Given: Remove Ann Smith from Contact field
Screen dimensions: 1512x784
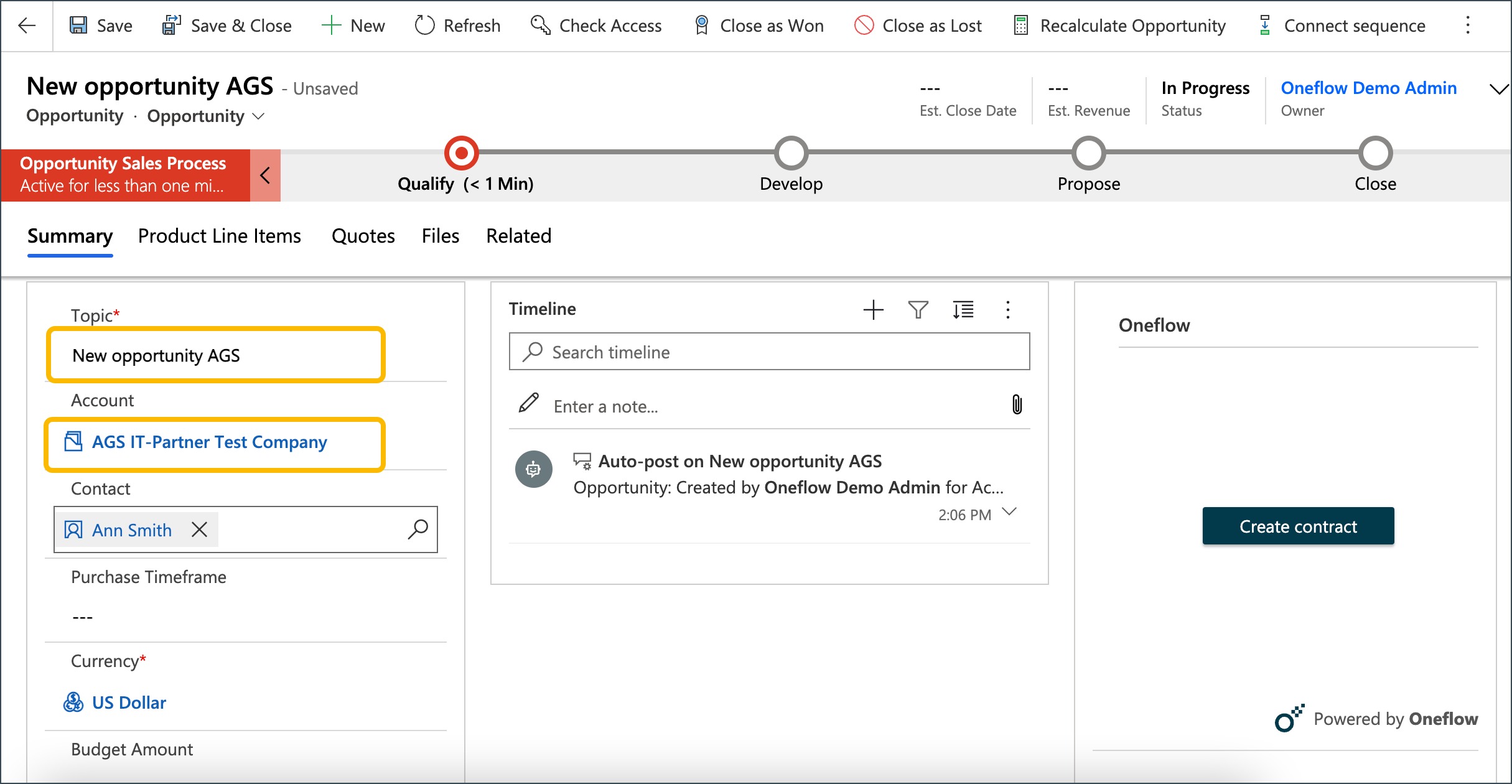Looking at the screenshot, I should (x=199, y=530).
